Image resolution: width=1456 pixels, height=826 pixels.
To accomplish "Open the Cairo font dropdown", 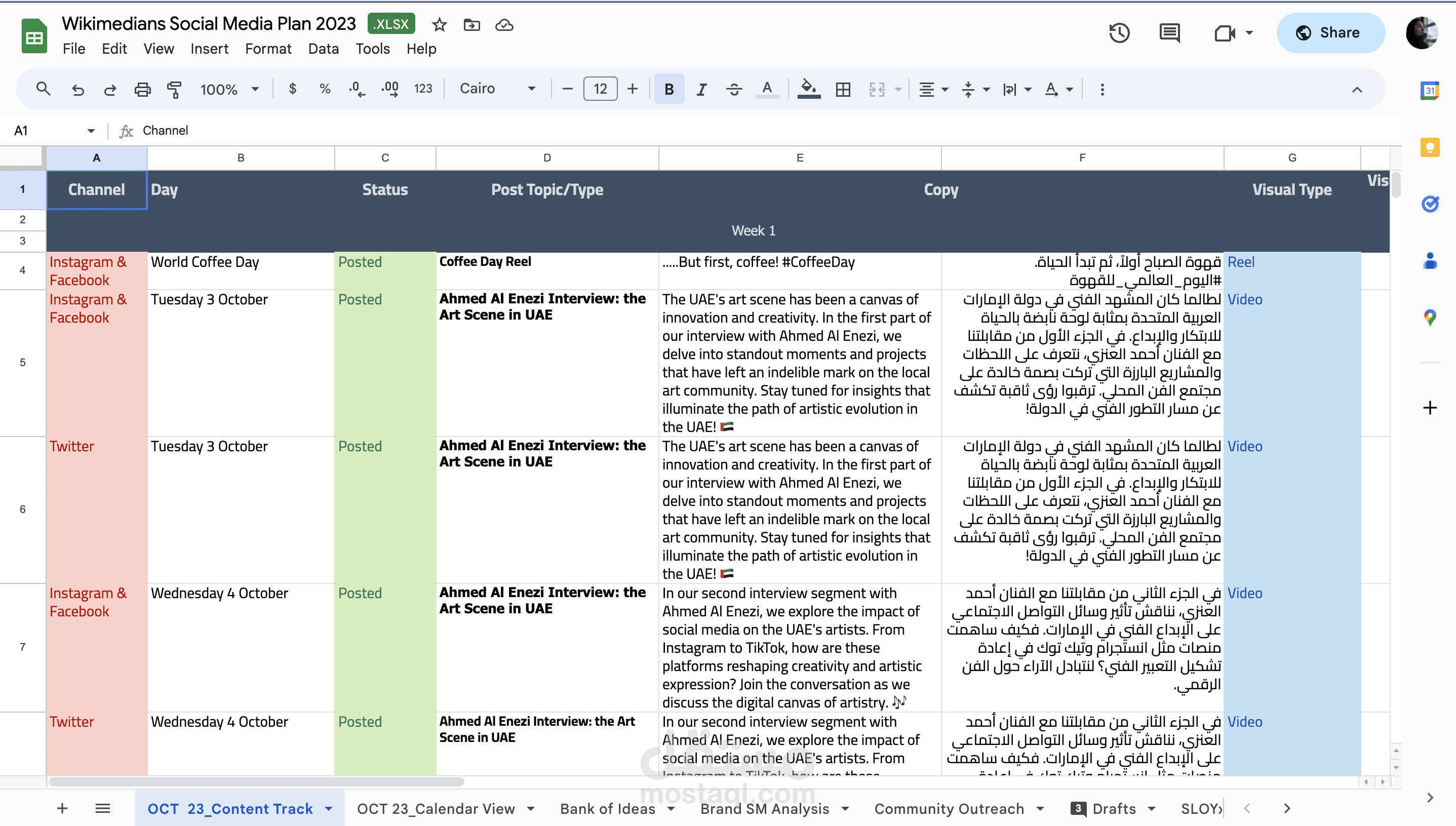I will click(497, 89).
